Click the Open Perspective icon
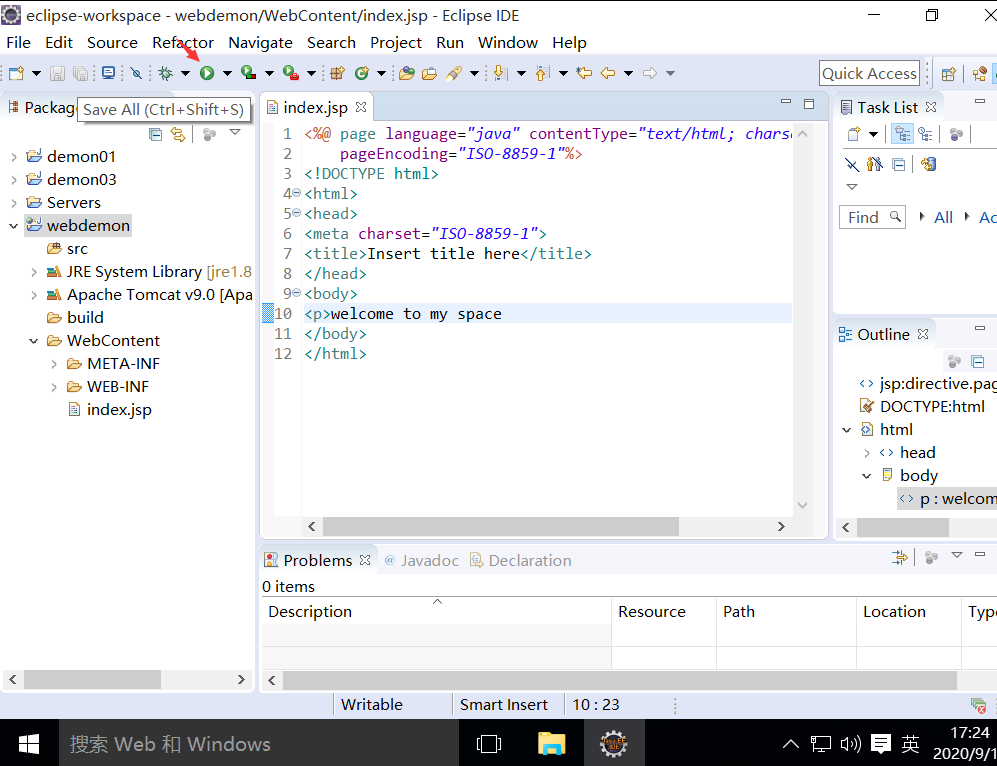The image size is (997, 766). click(x=949, y=74)
